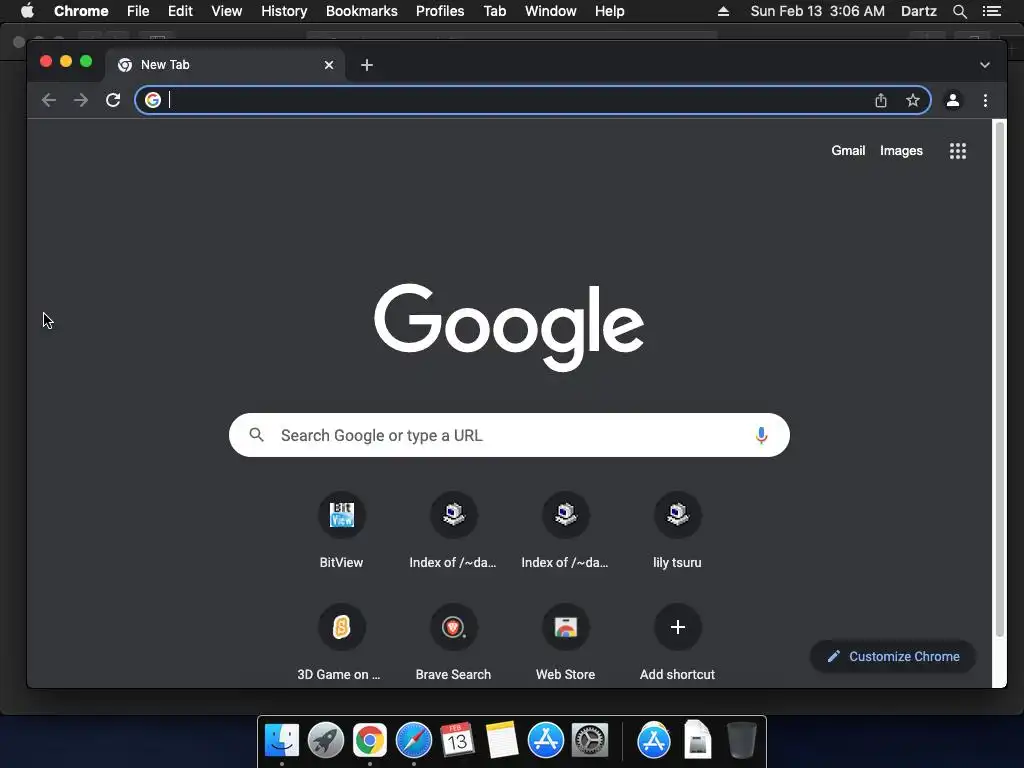
Task: Click the date and time in menu bar
Action: click(818, 11)
